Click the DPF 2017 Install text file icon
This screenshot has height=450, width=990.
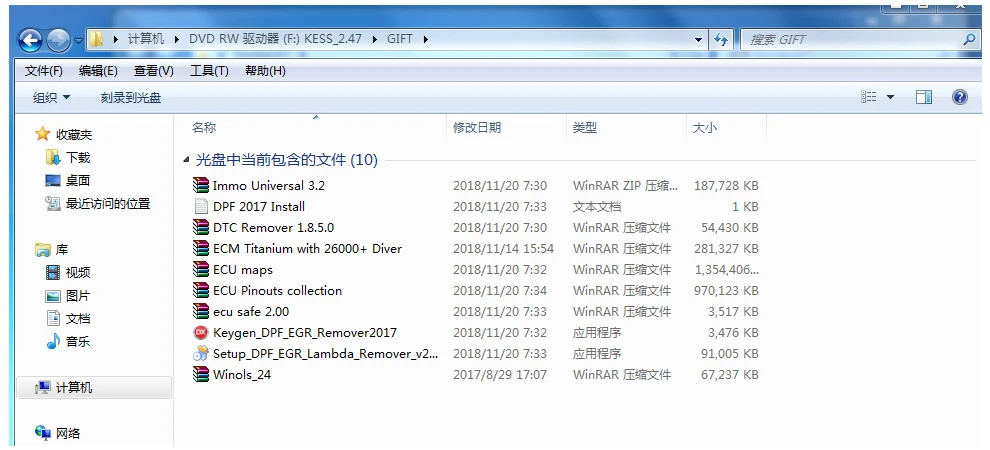tap(200, 206)
